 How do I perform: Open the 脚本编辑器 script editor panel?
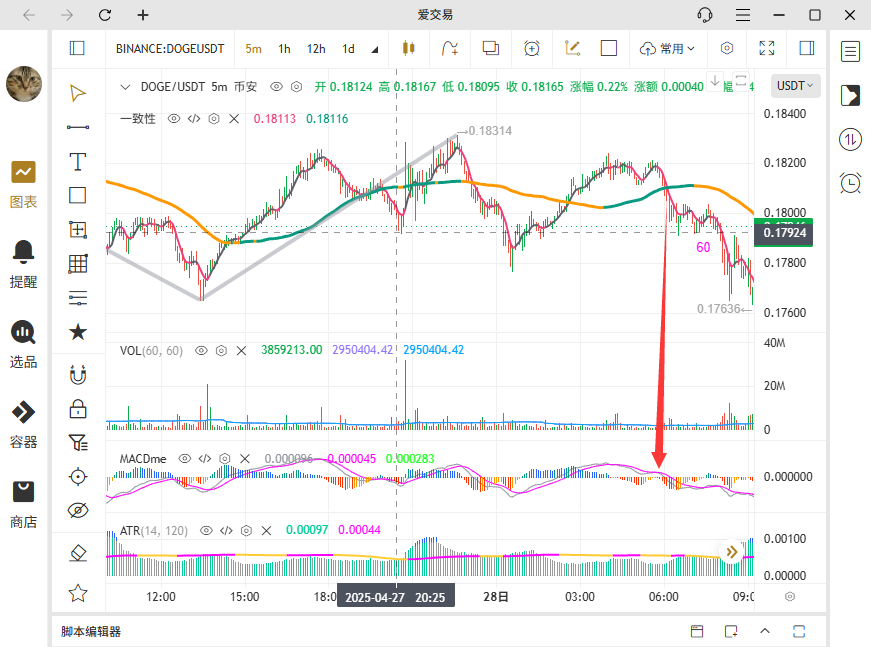tap(91, 631)
